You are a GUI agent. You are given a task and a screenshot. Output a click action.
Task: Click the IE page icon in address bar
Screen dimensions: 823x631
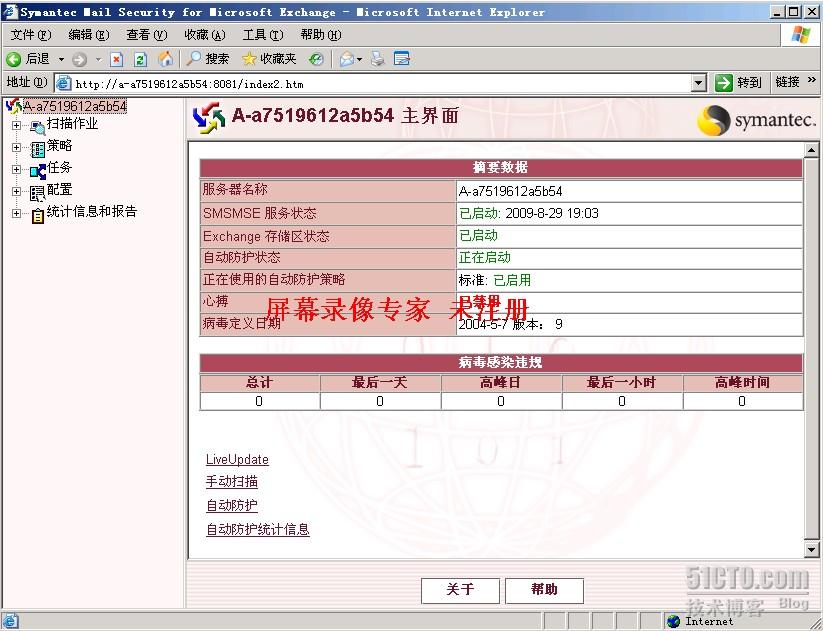(64, 83)
